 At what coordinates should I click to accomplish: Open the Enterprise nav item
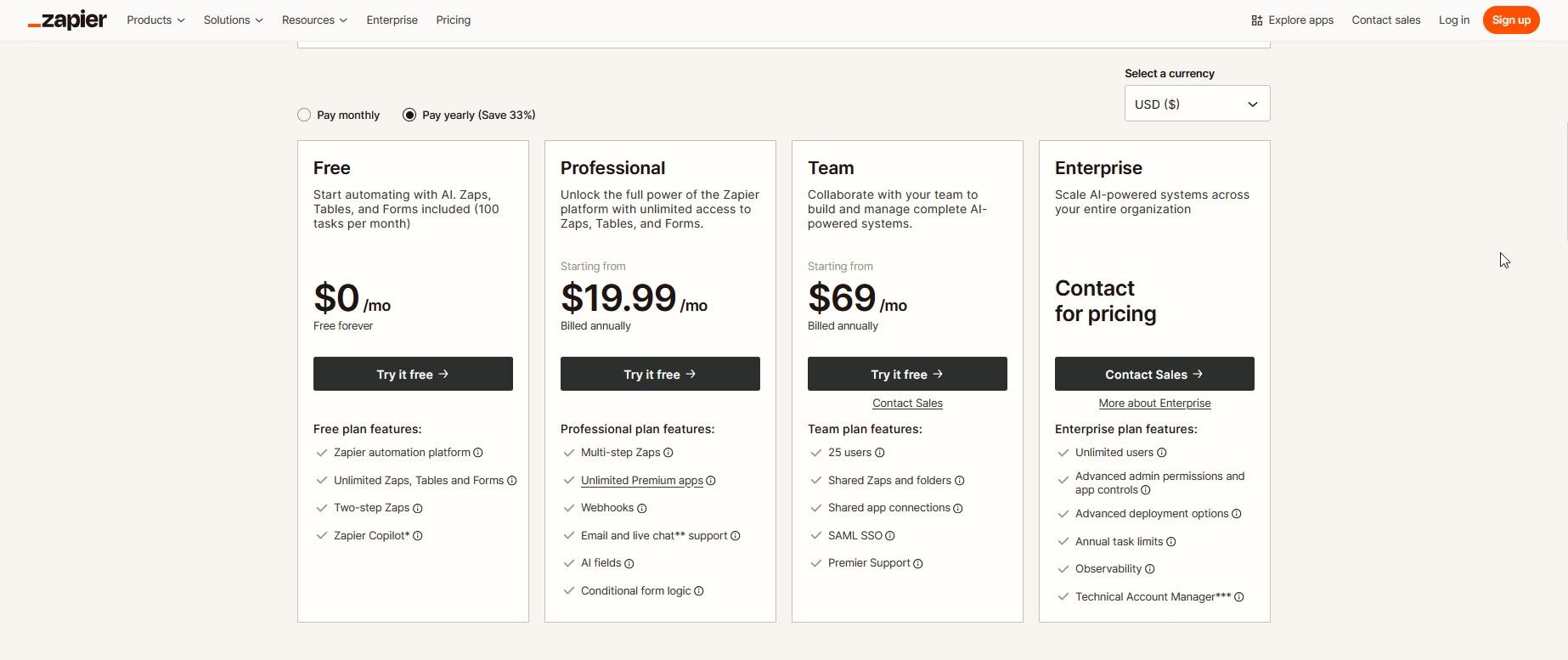tap(392, 20)
